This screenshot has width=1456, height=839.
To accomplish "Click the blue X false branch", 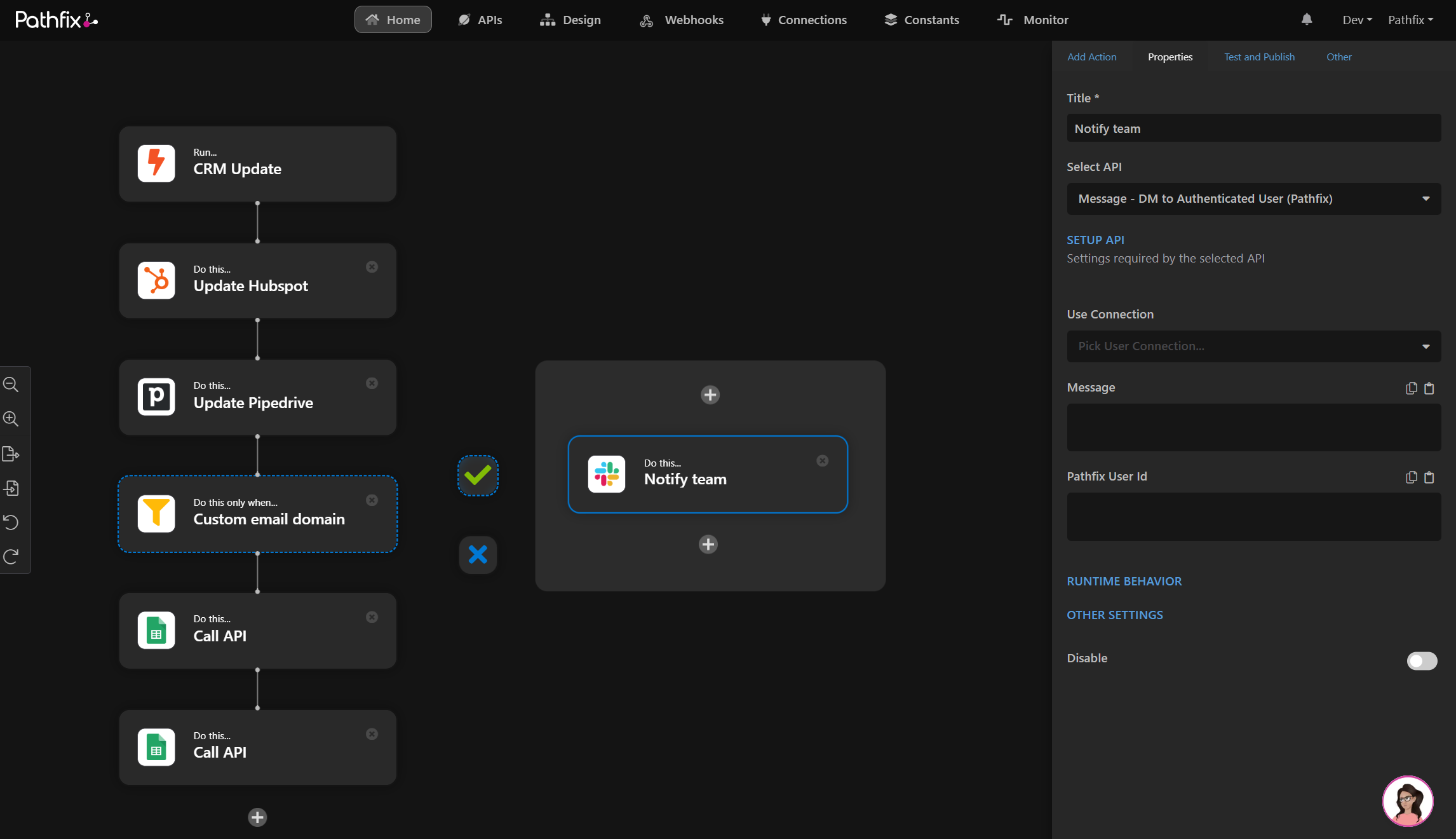I will [x=478, y=555].
